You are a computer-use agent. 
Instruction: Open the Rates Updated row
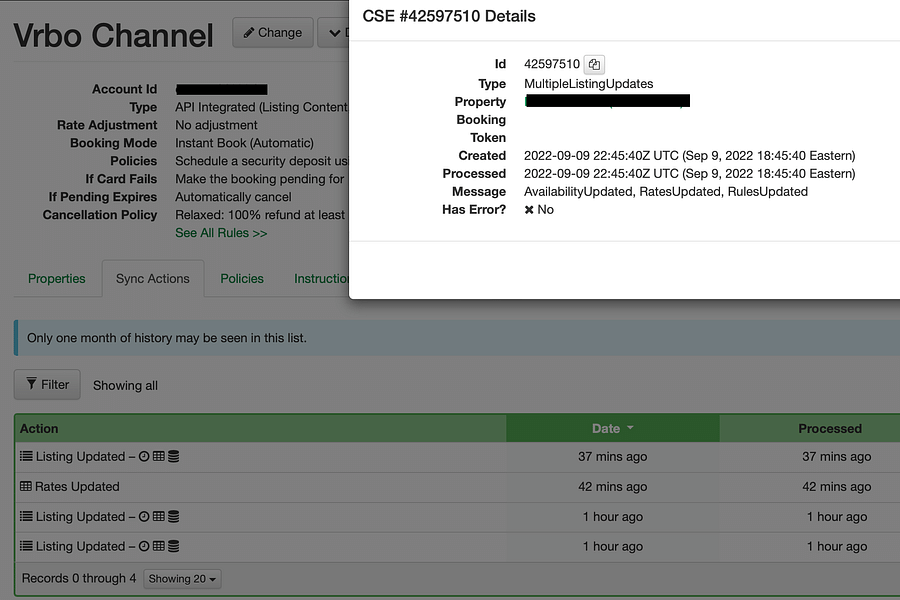pyautogui.click(x=77, y=487)
